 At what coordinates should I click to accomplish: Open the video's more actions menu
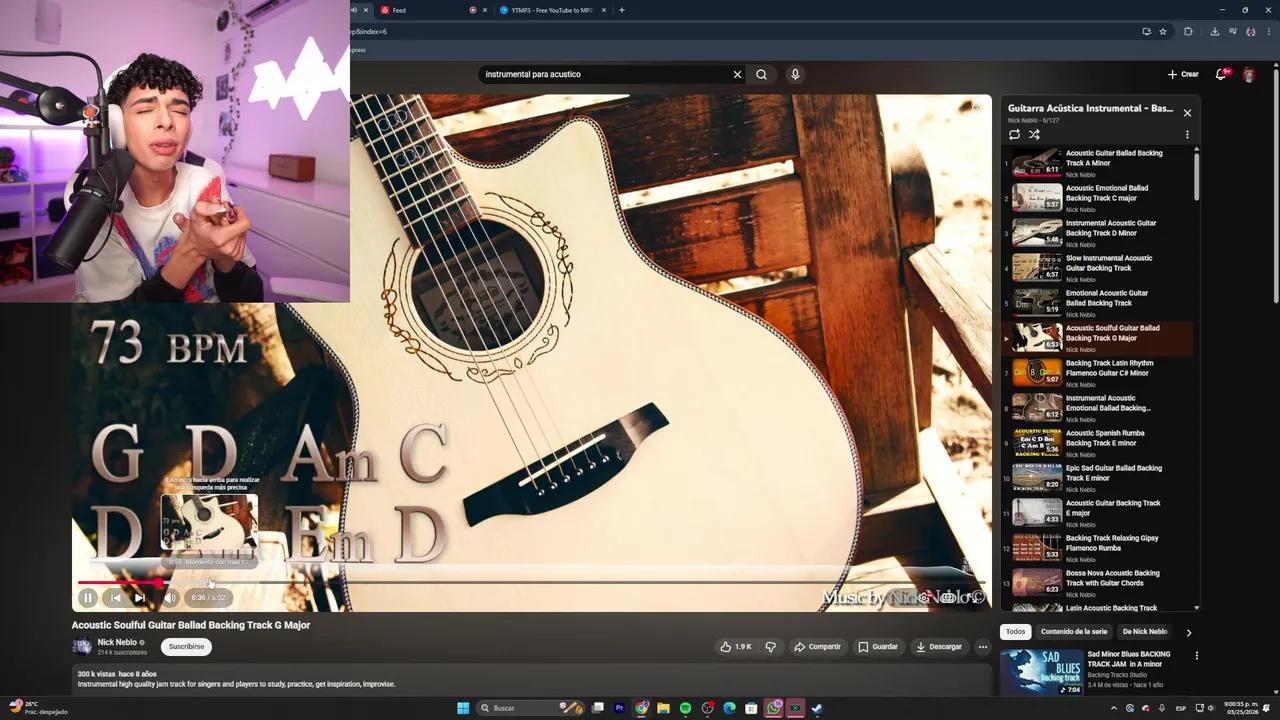pyautogui.click(x=983, y=646)
